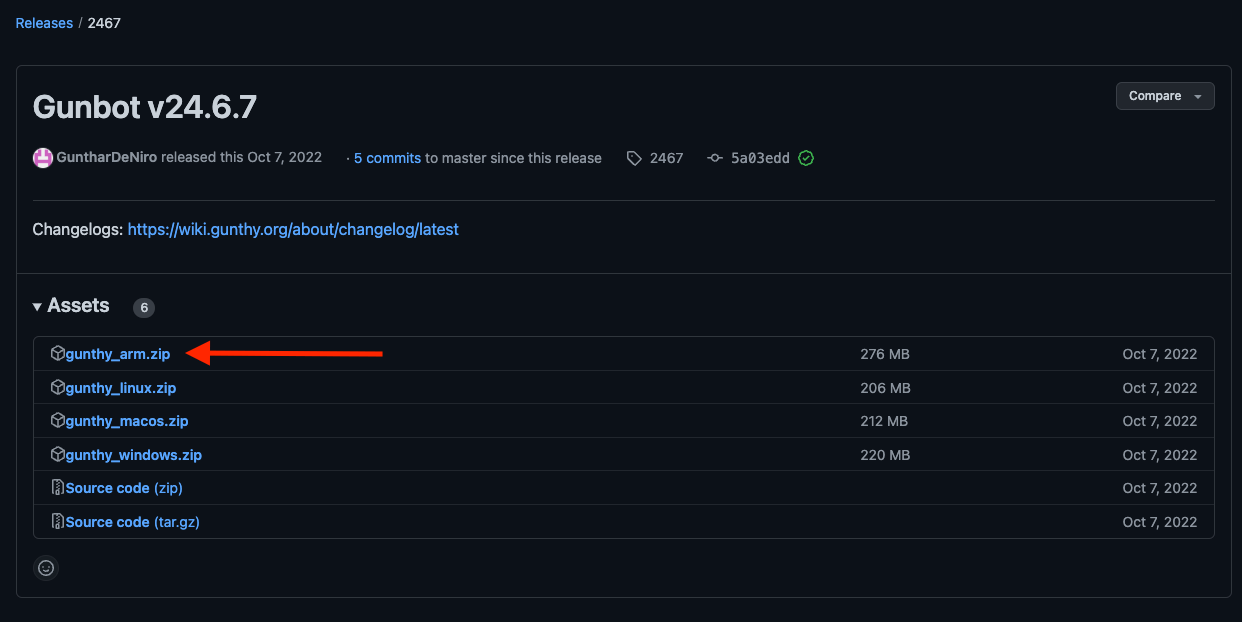Click package icon for gunthy_arm.zip
This screenshot has width=1242, height=622.
[x=58, y=353]
